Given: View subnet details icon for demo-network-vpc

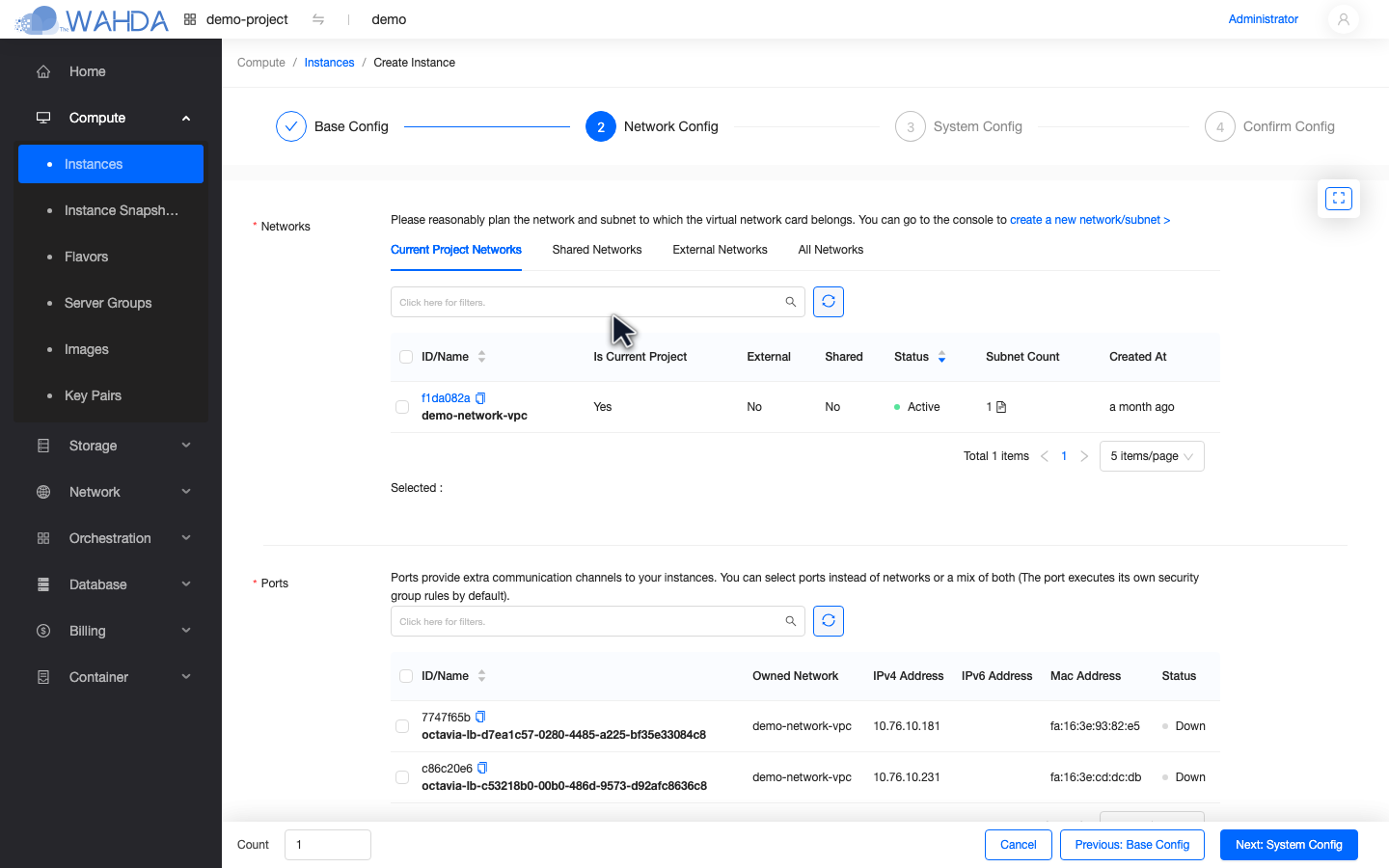Looking at the screenshot, I should point(1001,407).
